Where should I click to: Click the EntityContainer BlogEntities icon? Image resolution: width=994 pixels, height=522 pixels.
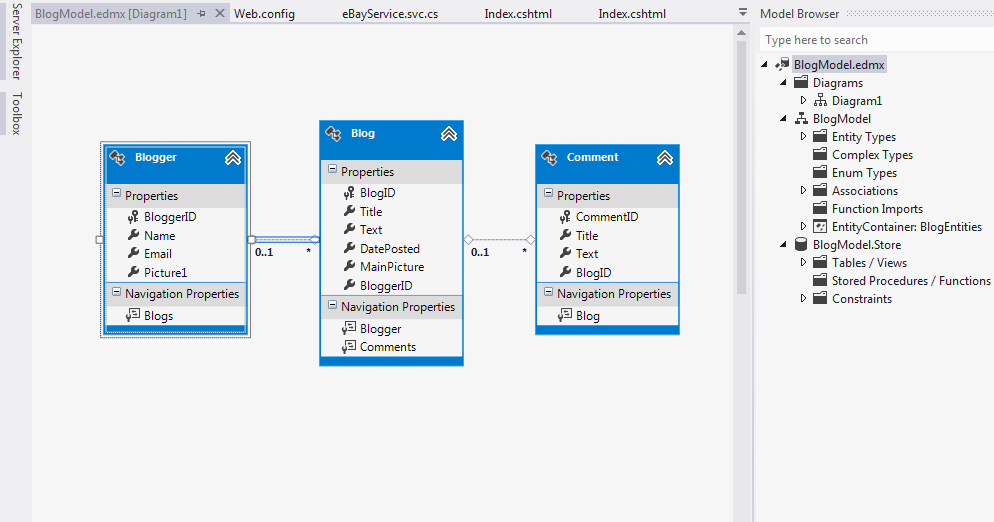coord(820,226)
